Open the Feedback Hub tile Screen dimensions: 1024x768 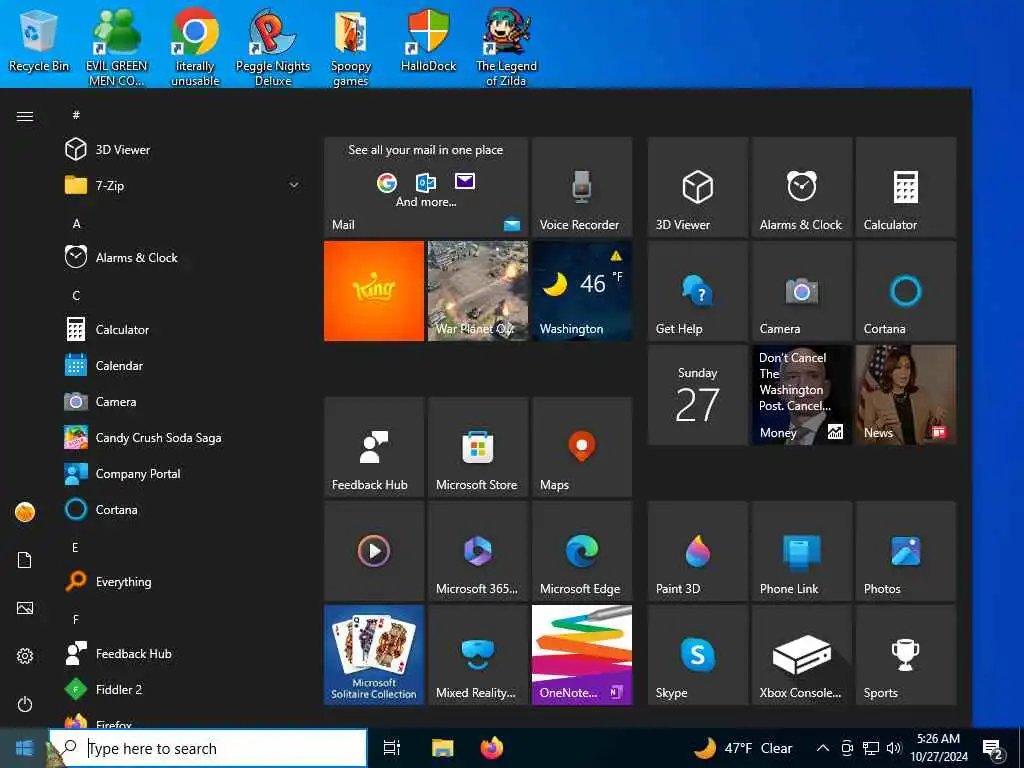(374, 447)
